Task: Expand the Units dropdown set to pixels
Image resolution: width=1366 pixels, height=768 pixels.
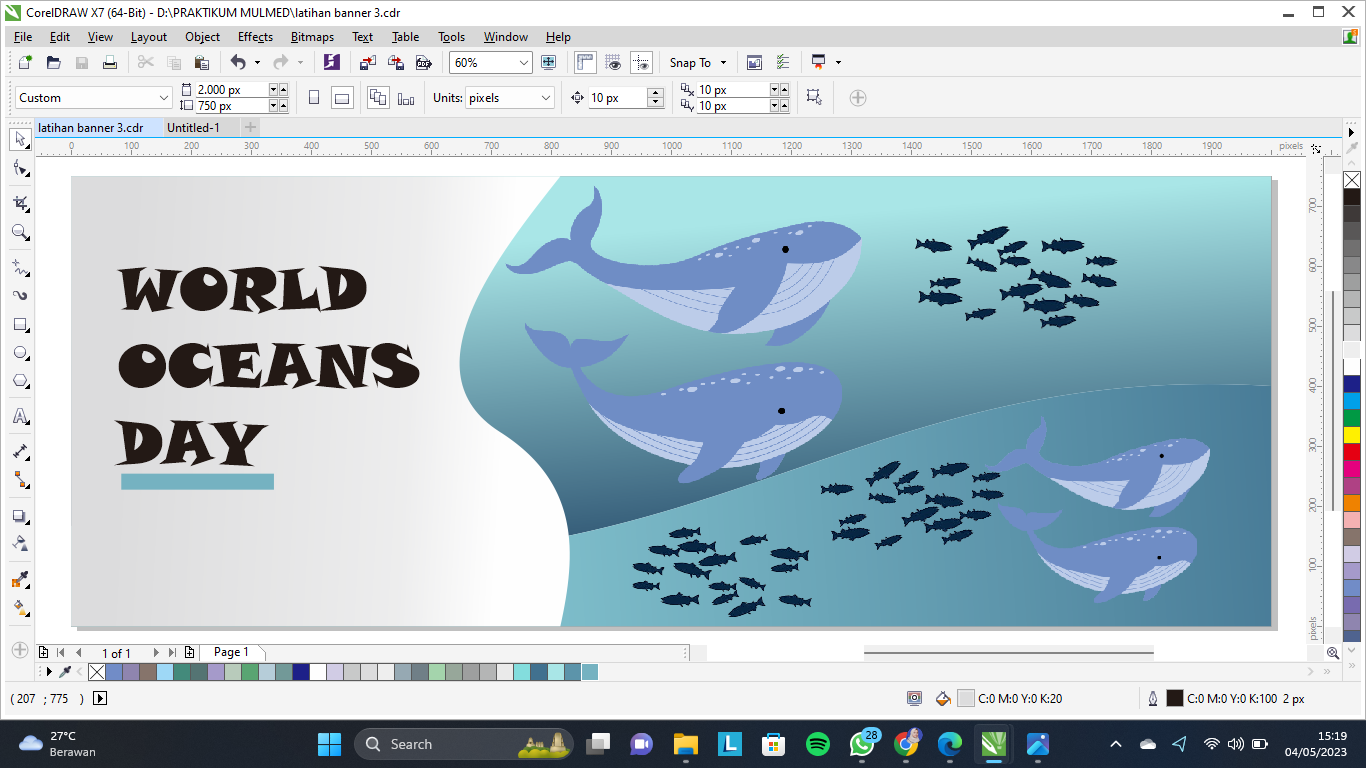Action: click(x=545, y=98)
